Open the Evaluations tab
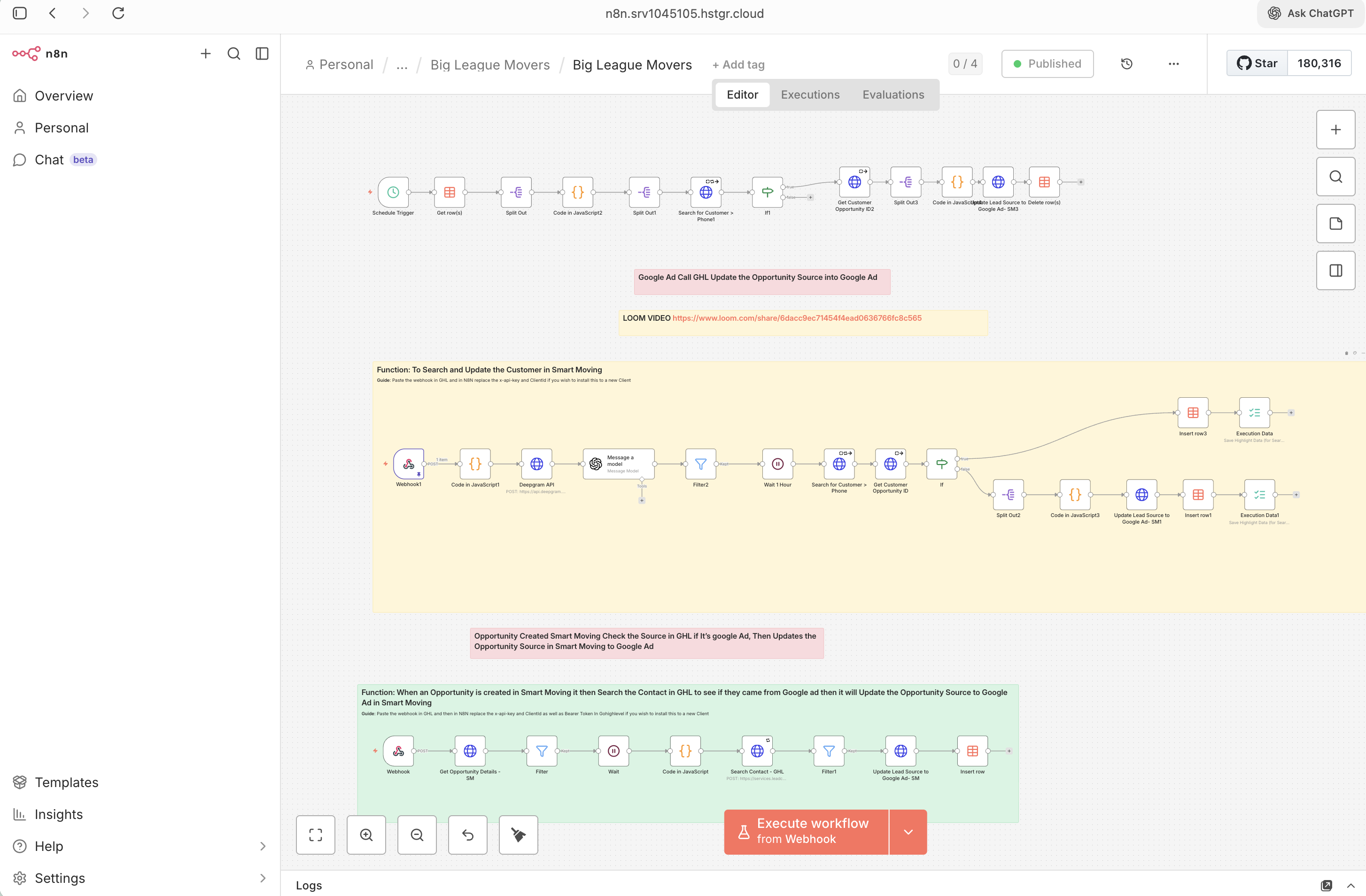Screen dimensions: 1366x896 [893, 95]
